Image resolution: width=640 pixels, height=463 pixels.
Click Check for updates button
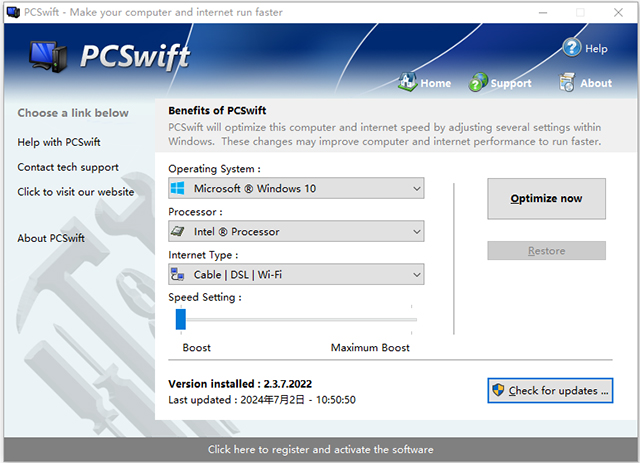coord(550,391)
